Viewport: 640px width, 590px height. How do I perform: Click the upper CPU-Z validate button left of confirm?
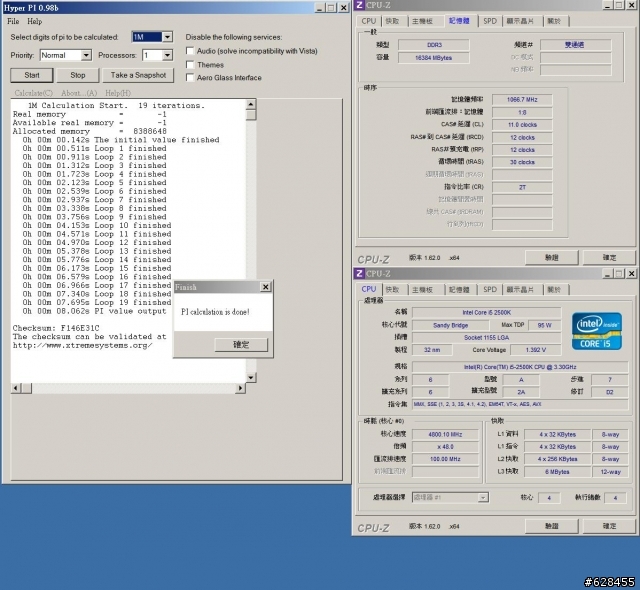(551, 257)
